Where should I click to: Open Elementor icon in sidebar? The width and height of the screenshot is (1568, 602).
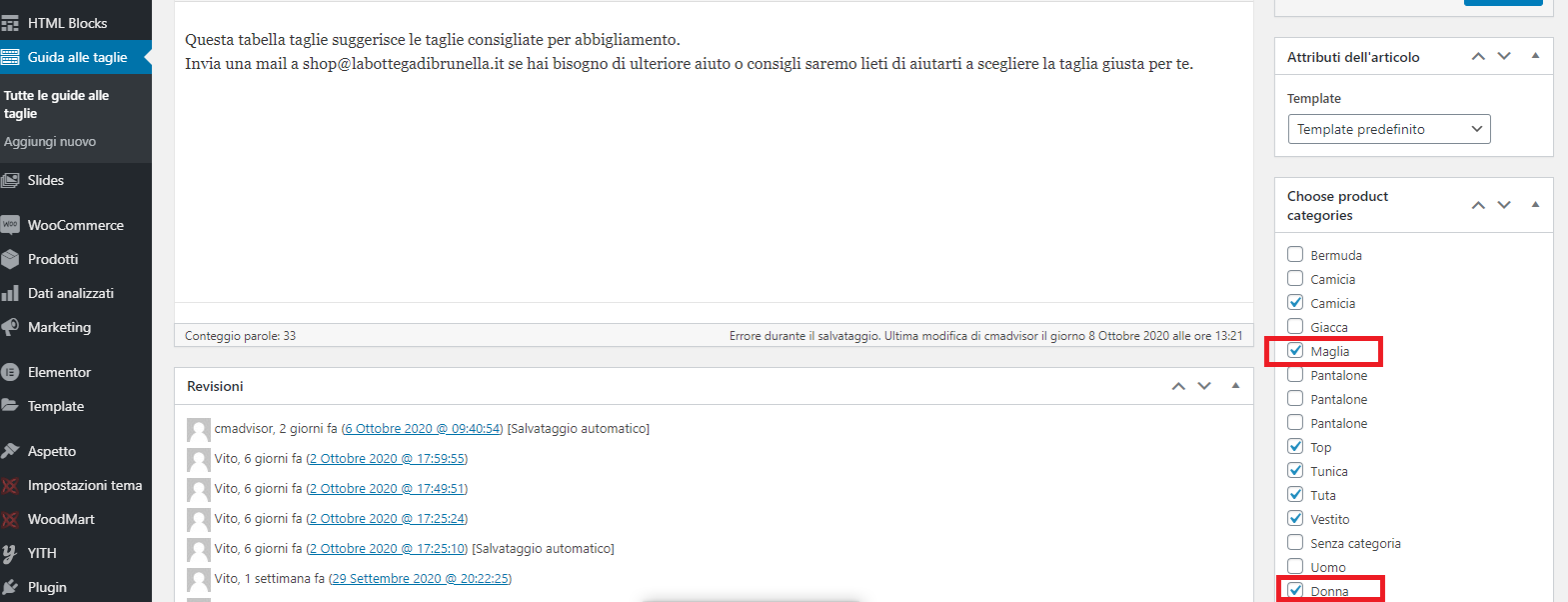point(10,372)
